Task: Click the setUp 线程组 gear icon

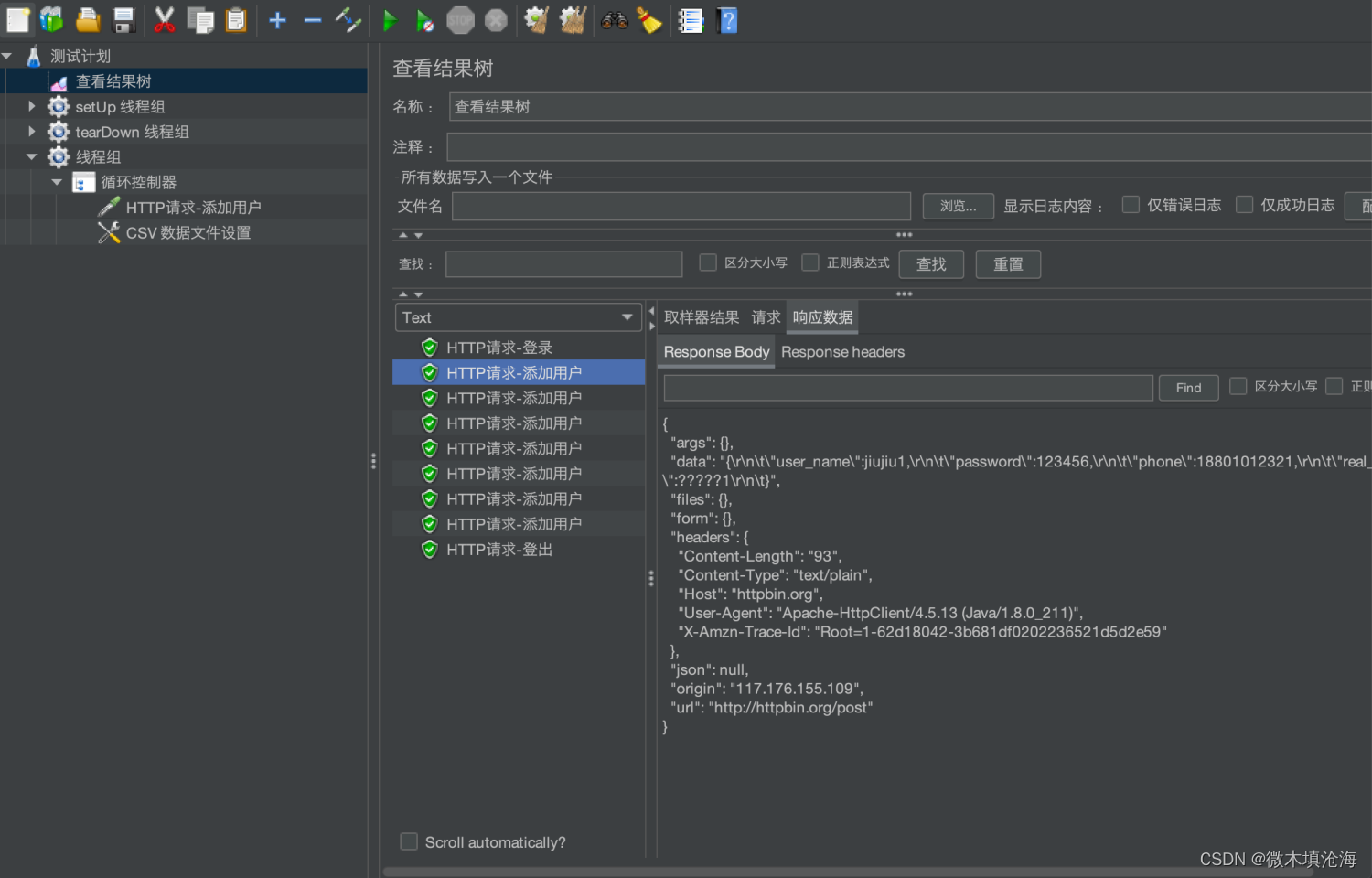Action: (x=59, y=106)
